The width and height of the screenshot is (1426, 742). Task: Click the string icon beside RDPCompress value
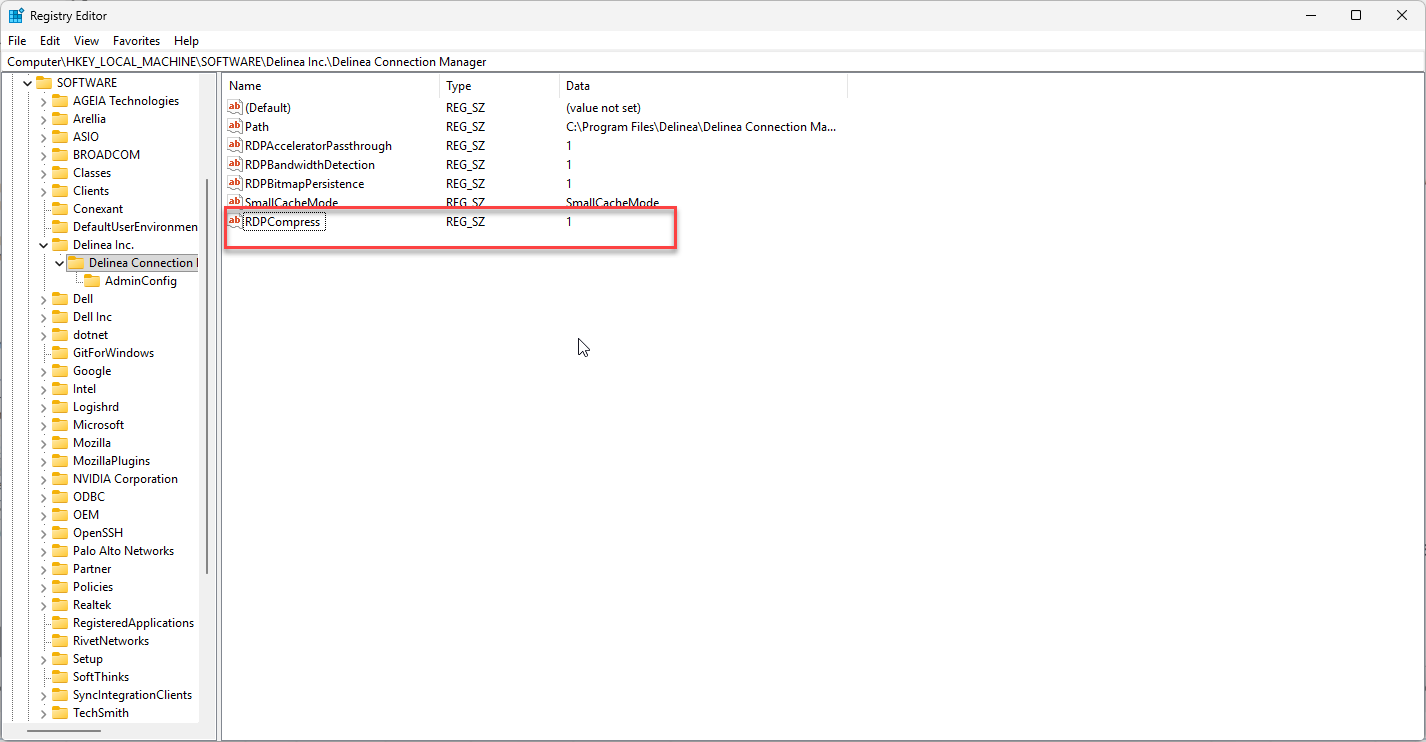[235, 221]
